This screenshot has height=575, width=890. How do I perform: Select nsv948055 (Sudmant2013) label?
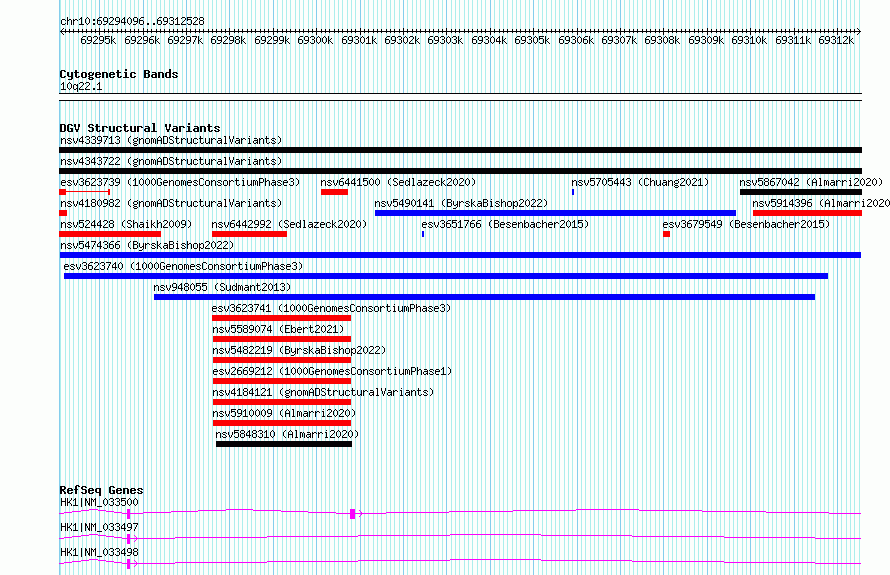pyautogui.click(x=222, y=287)
